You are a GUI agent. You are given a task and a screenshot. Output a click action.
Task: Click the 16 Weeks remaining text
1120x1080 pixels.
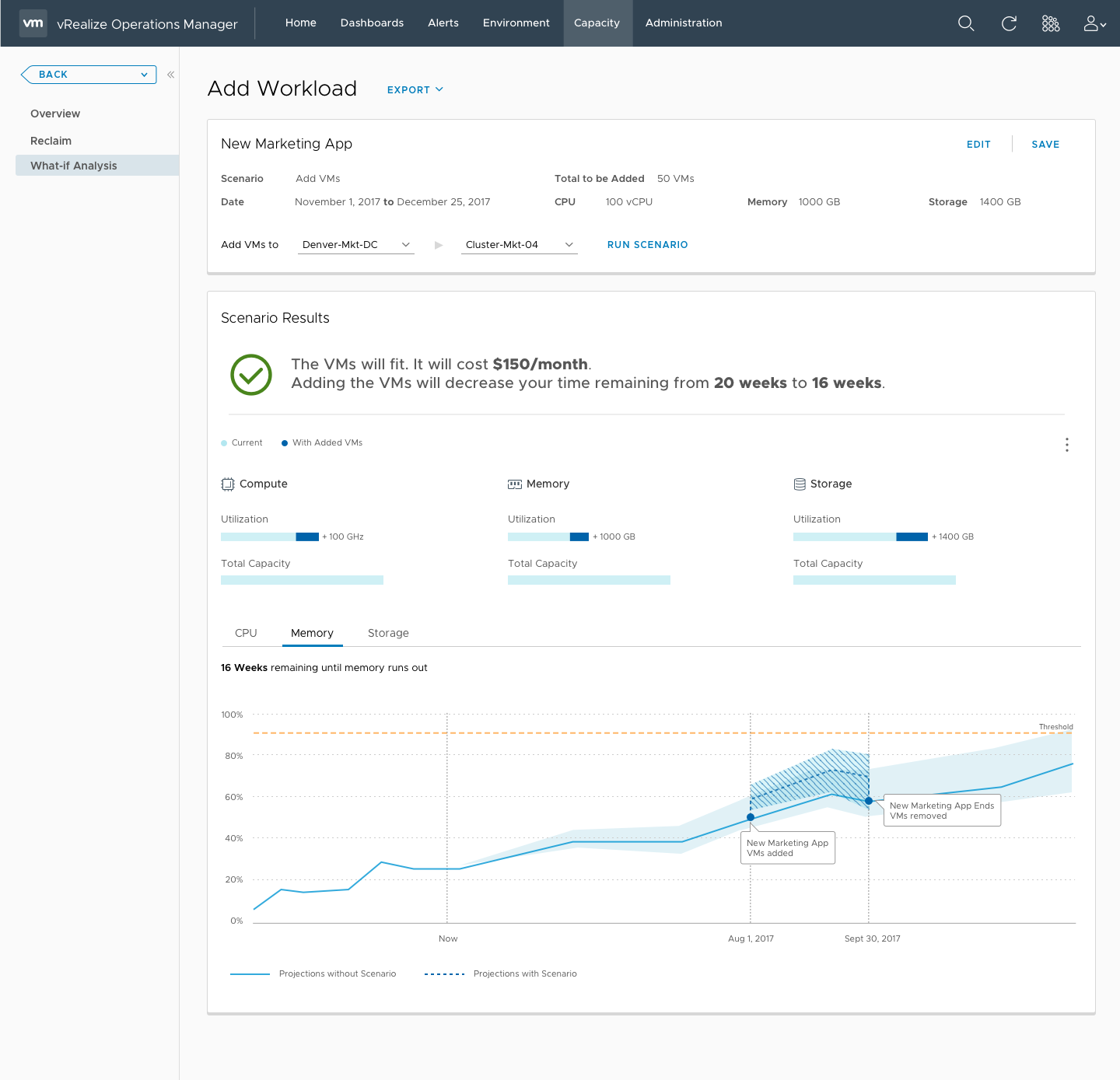pos(324,668)
